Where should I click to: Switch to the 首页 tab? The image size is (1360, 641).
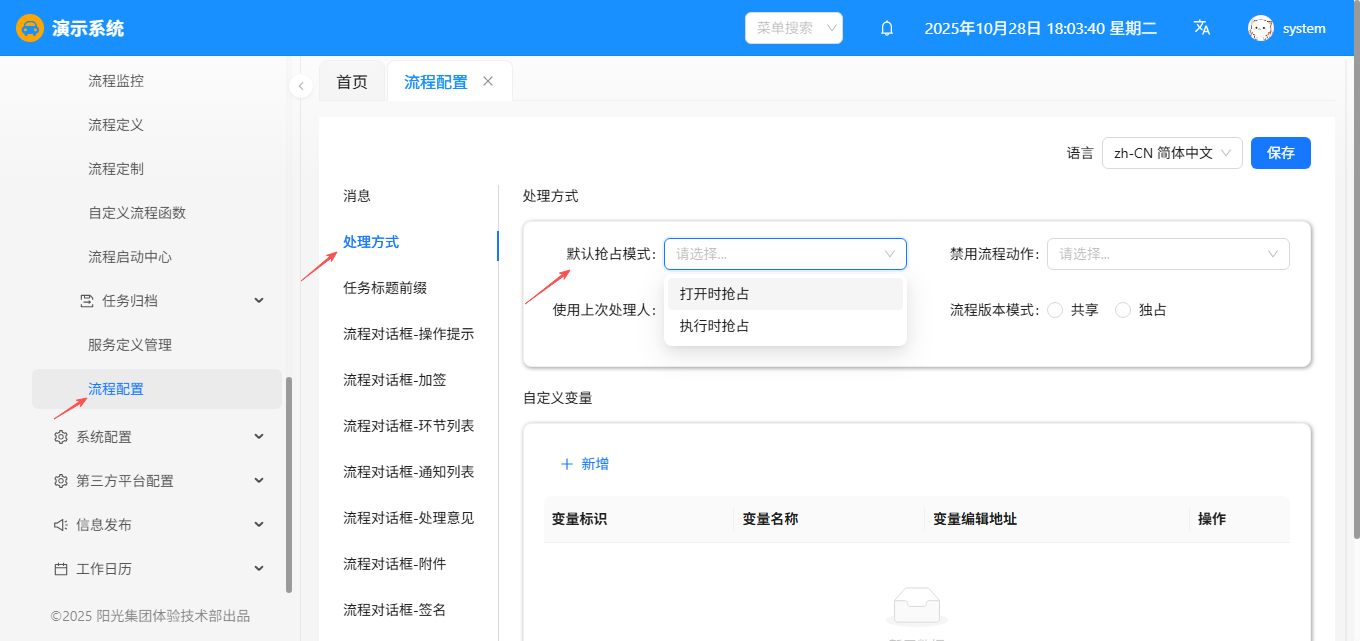pyautogui.click(x=352, y=82)
